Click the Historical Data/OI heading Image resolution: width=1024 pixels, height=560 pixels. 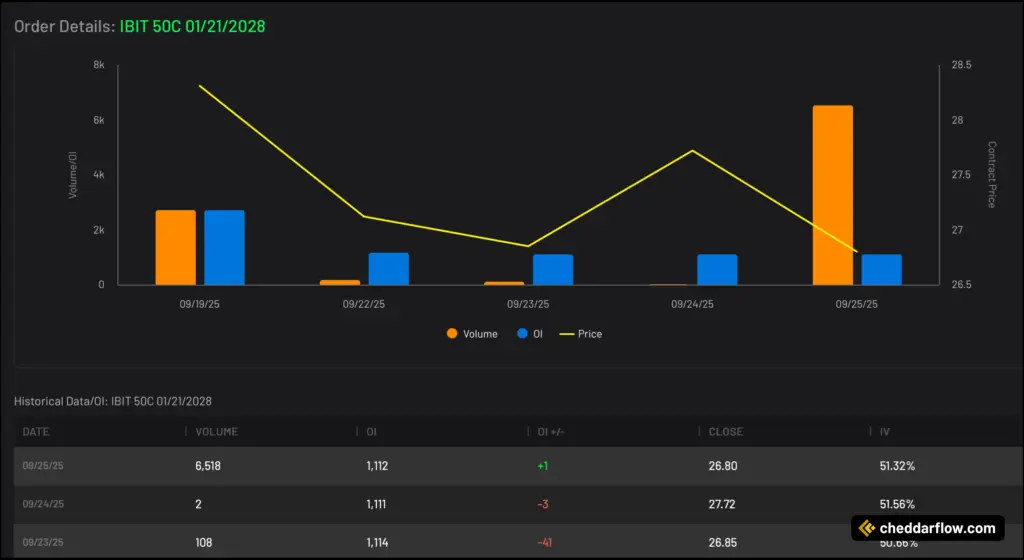coord(113,401)
